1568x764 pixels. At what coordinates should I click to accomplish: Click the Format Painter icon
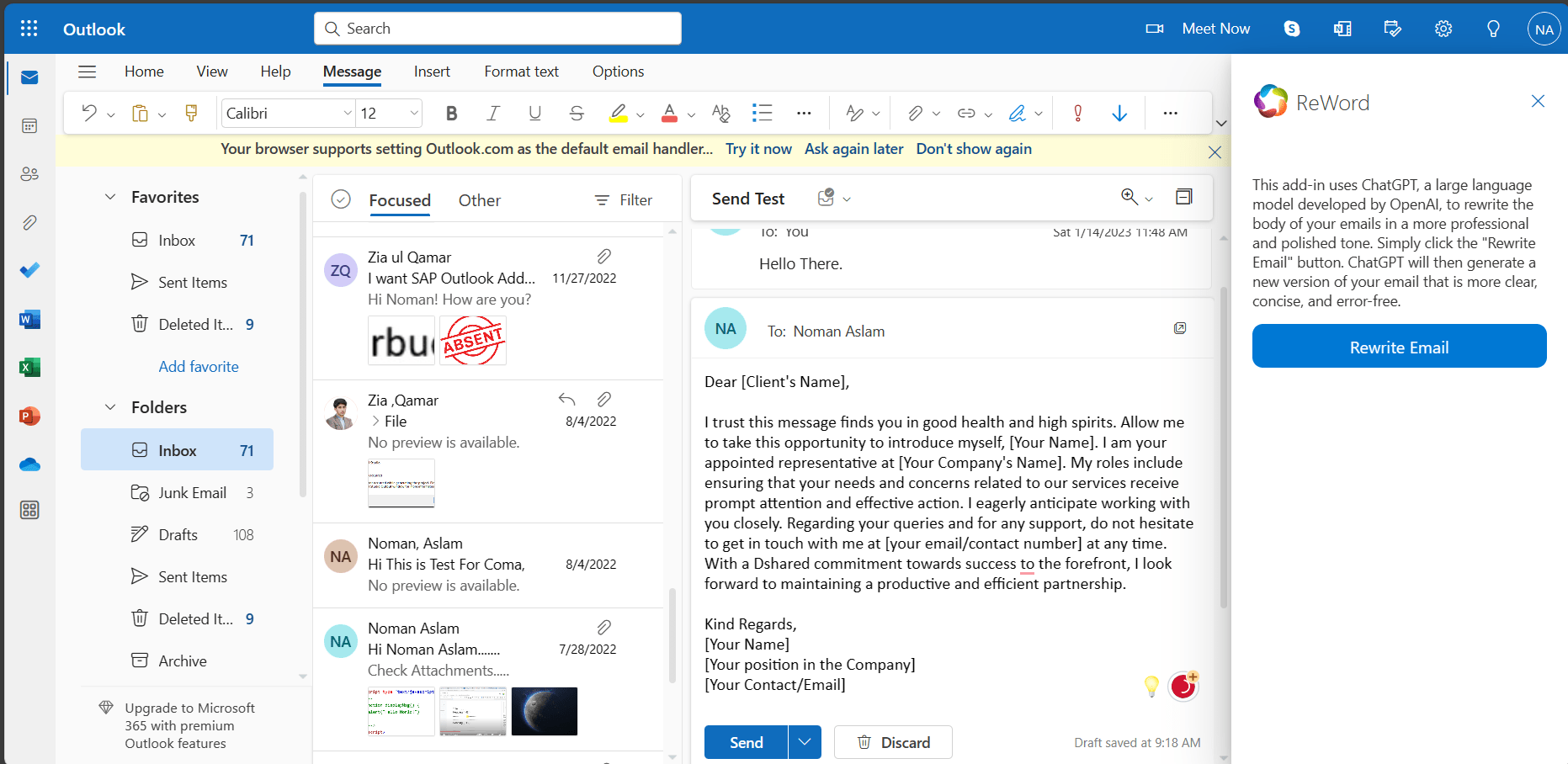(x=191, y=113)
